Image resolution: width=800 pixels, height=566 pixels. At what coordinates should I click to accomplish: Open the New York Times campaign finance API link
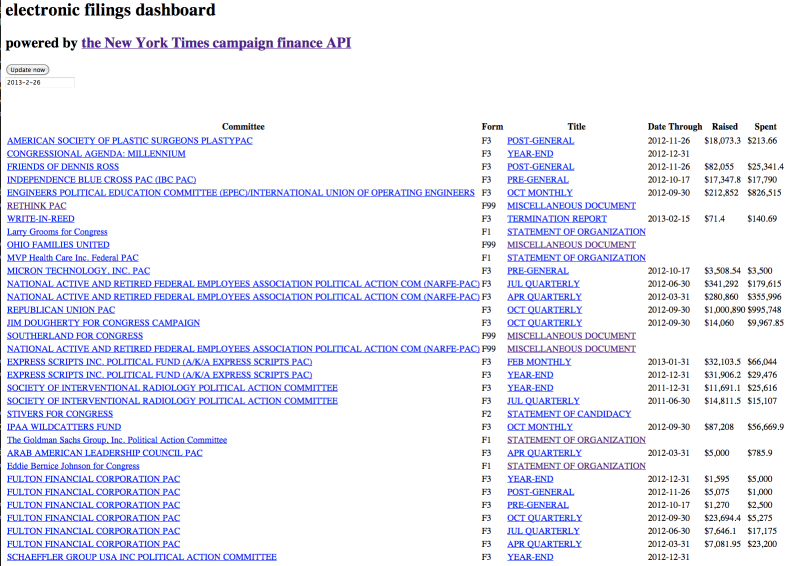tap(216, 43)
